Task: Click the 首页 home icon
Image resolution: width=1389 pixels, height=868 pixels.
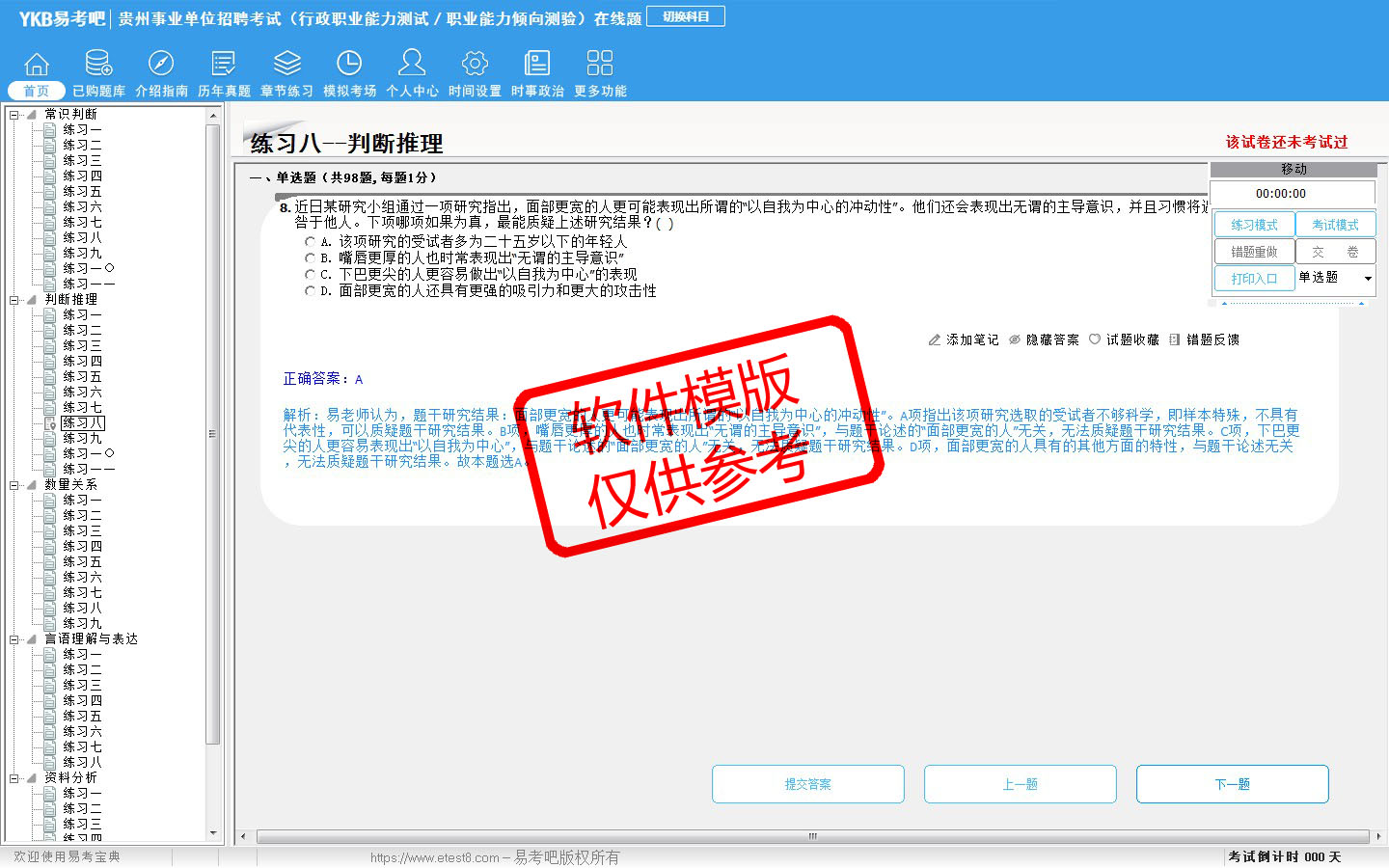Action: (37, 65)
